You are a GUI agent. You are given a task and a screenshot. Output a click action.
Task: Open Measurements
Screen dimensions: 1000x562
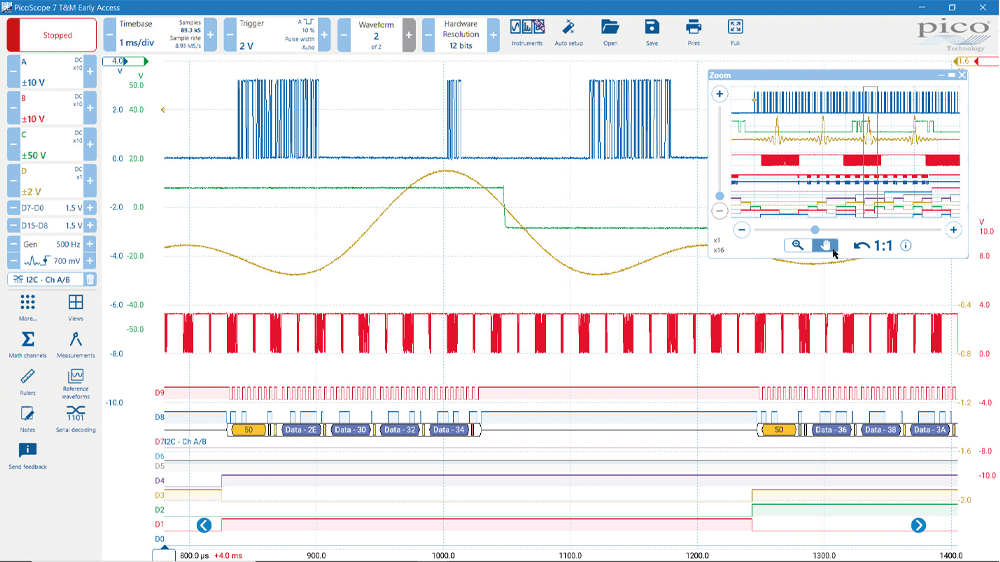coord(75,344)
